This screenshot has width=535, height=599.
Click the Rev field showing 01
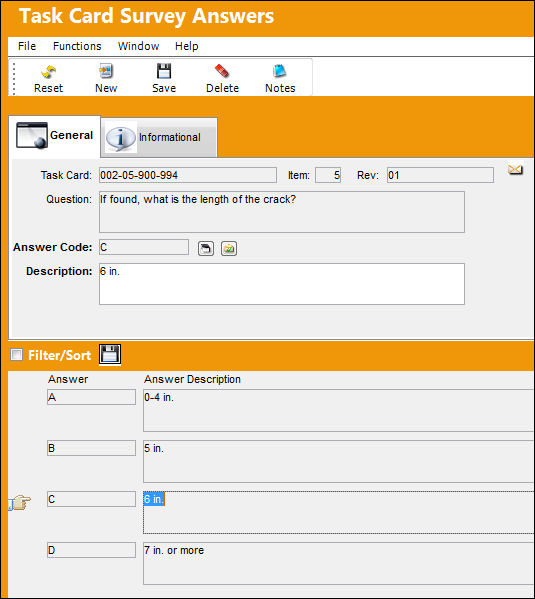(440, 175)
